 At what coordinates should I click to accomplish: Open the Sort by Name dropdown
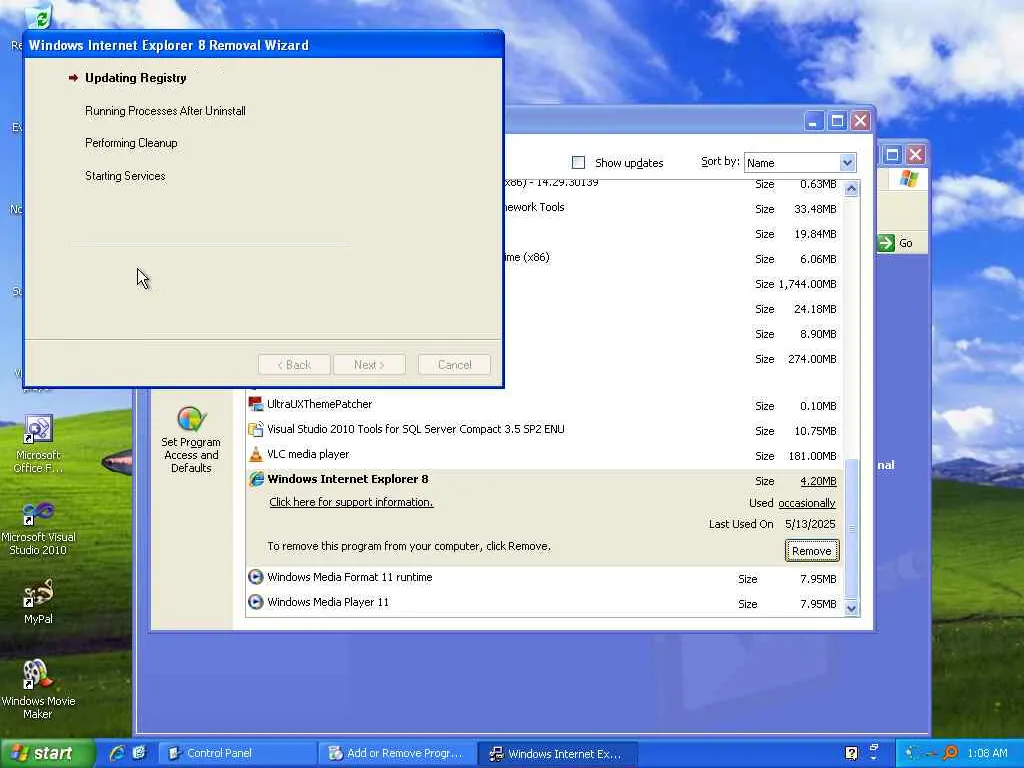coord(847,163)
